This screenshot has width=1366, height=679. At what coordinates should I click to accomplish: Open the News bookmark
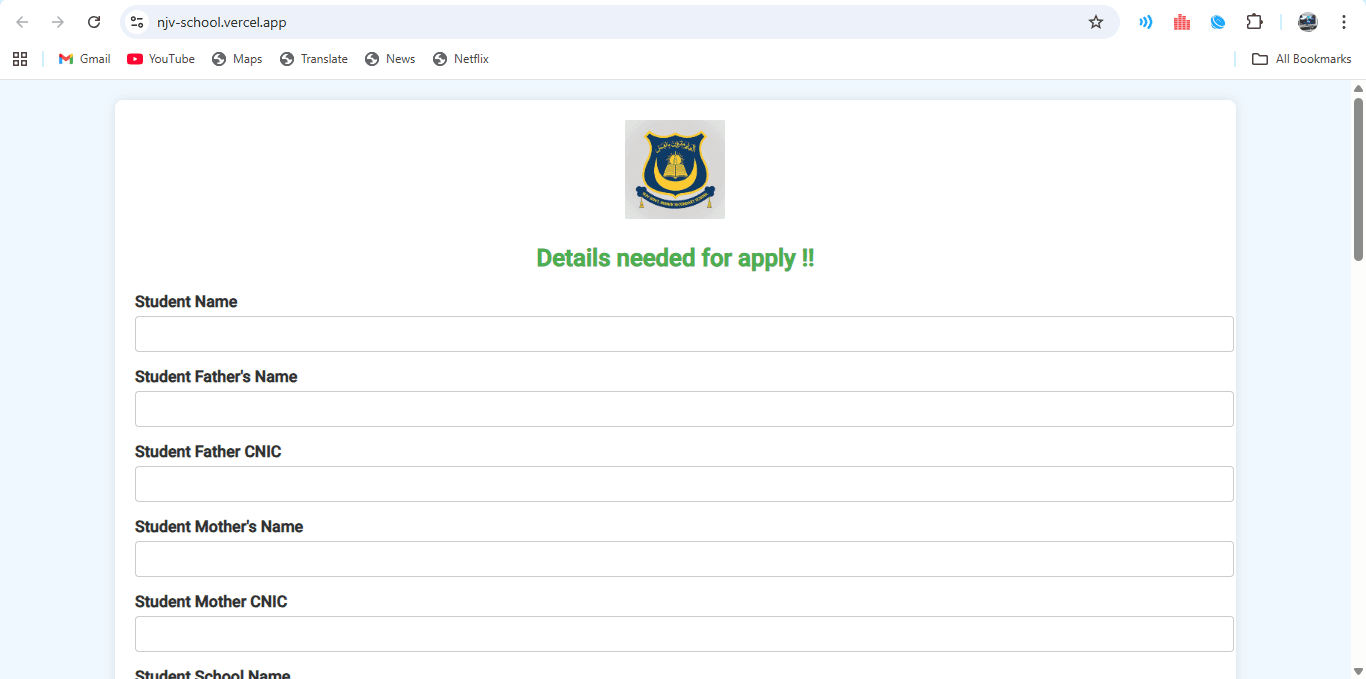(390, 59)
